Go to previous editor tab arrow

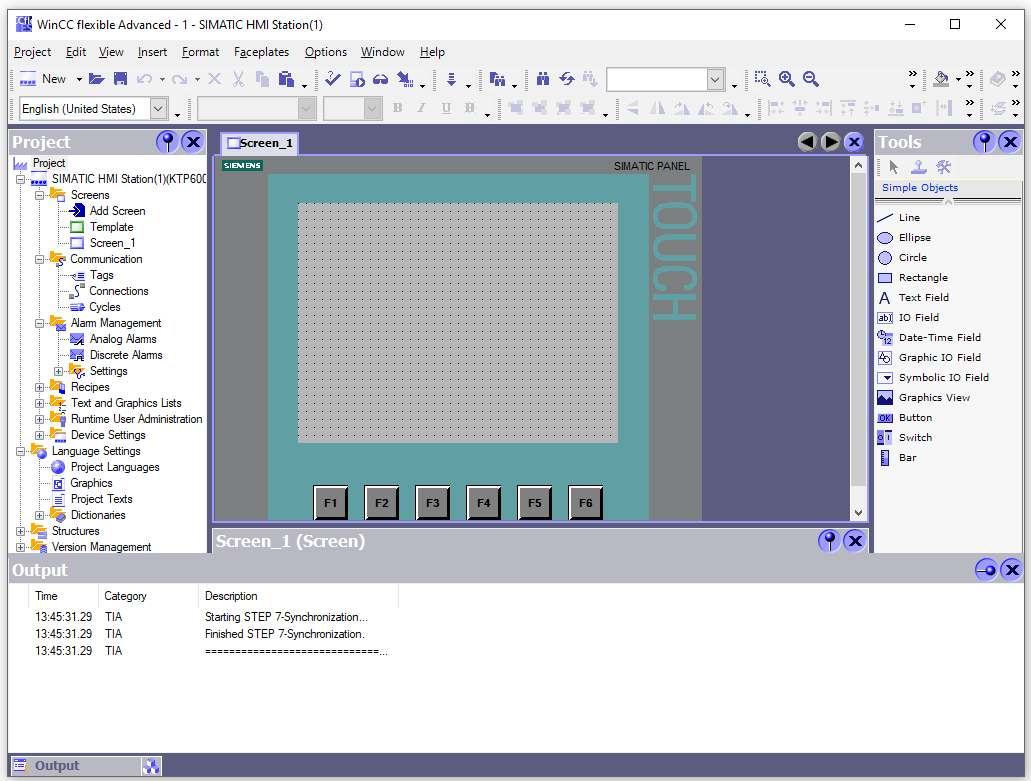[x=807, y=142]
